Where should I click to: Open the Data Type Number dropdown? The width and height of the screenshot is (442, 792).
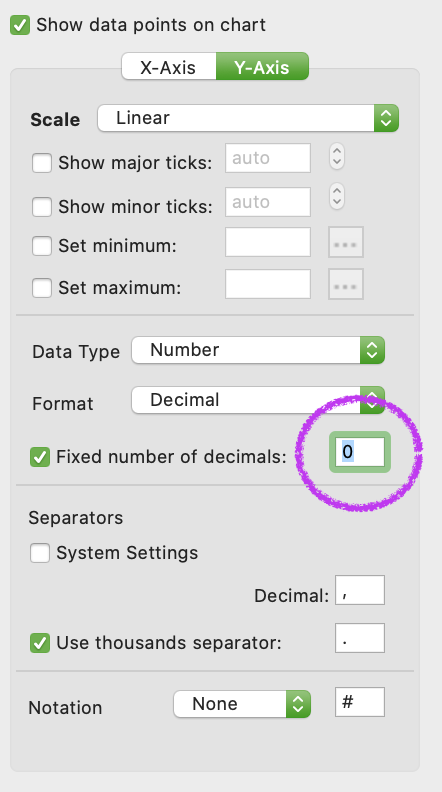coord(258,350)
